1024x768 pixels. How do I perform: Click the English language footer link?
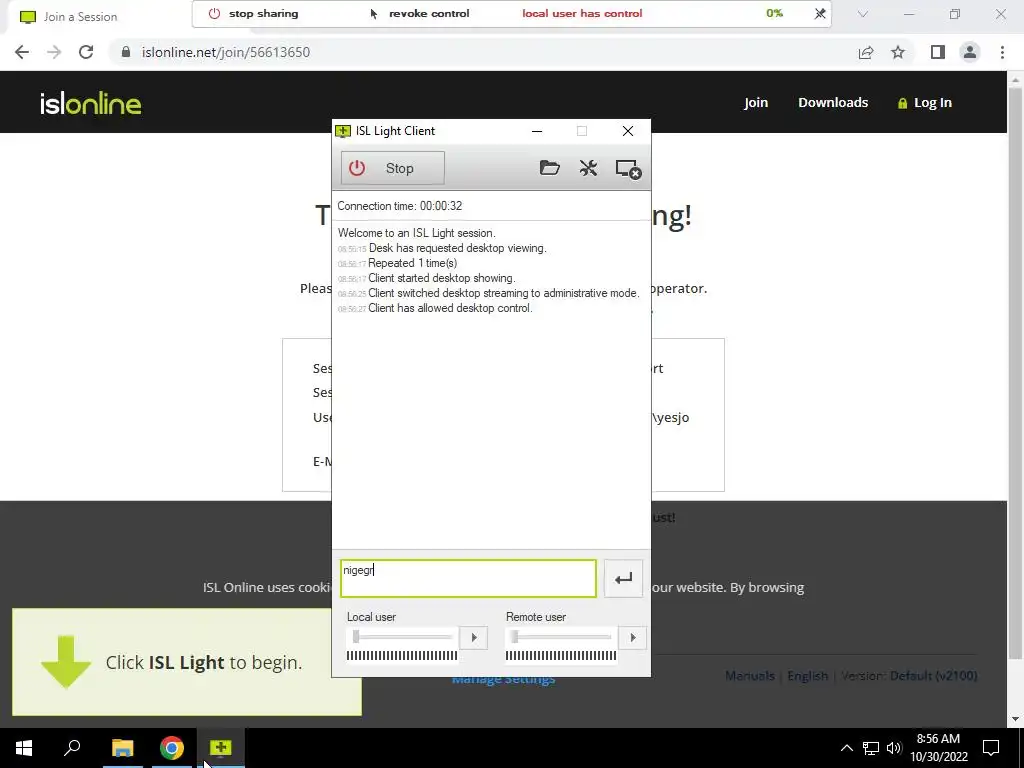click(807, 676)
